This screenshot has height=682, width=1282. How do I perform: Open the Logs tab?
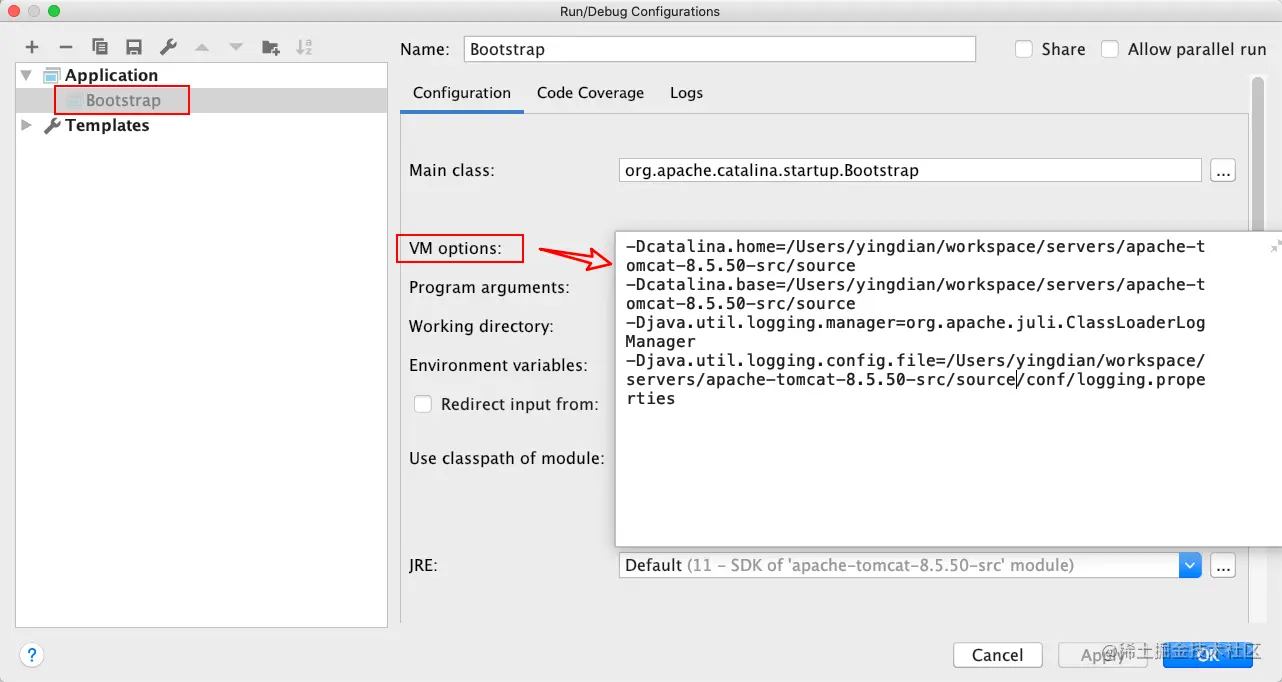[686, 92]
